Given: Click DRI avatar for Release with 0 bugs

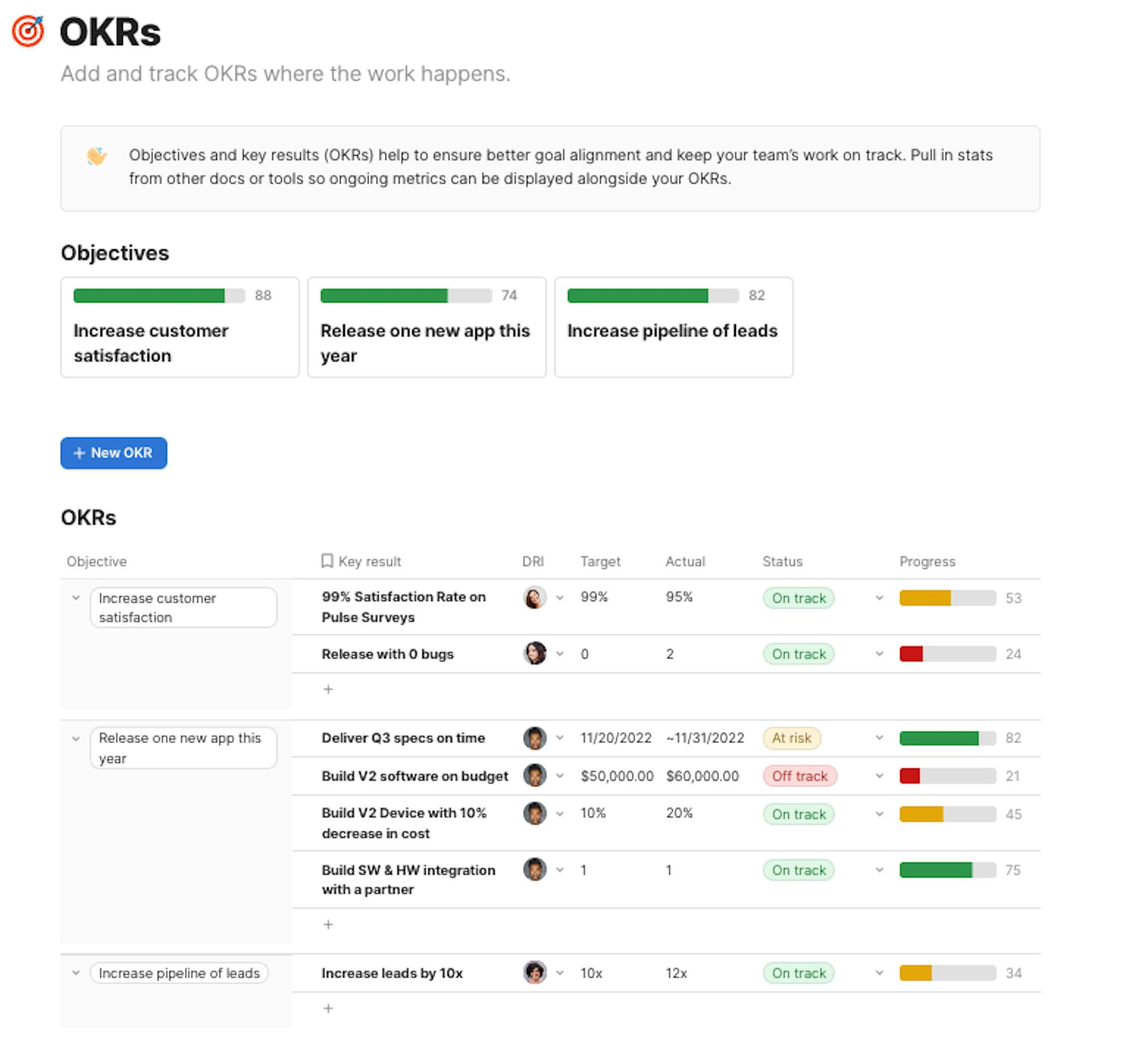Looking at the screenshot, I should coord(534,653).
